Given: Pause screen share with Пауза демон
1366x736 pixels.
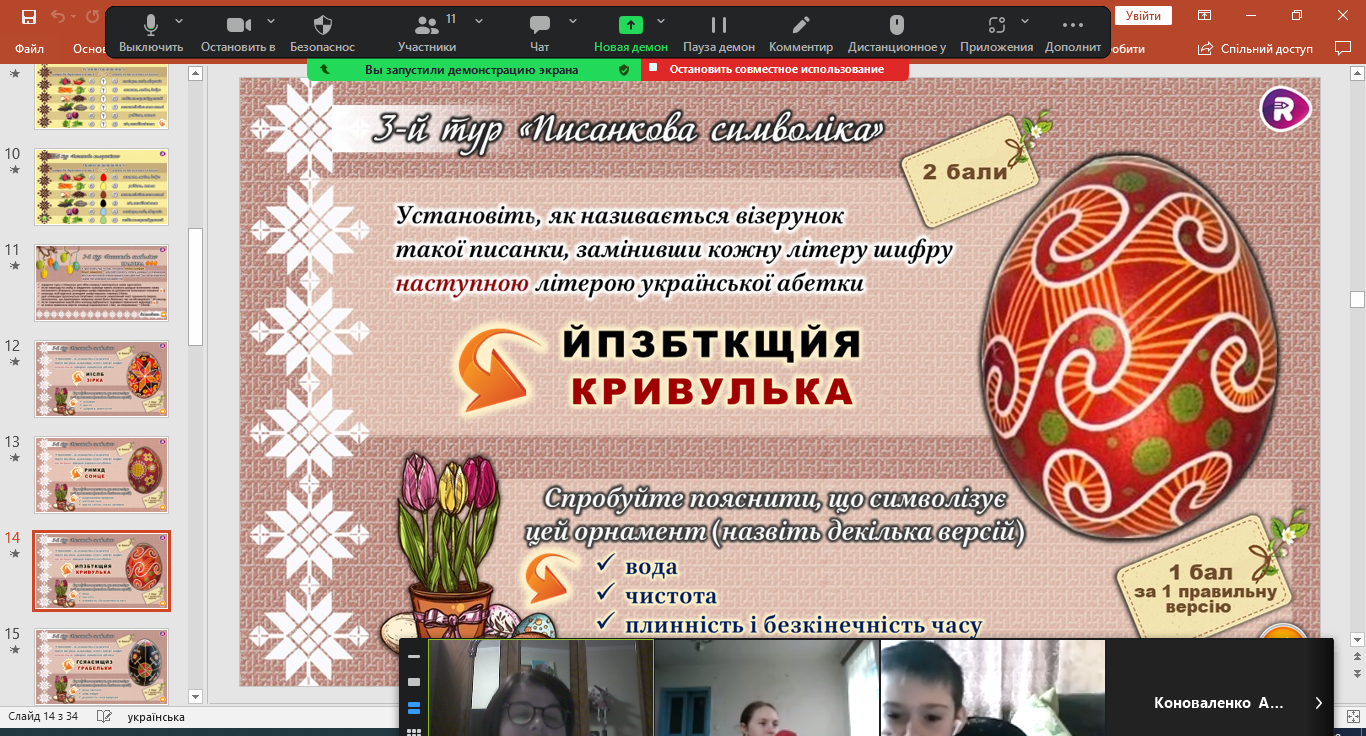Looking at the screenshot, I should coord(719,34).
